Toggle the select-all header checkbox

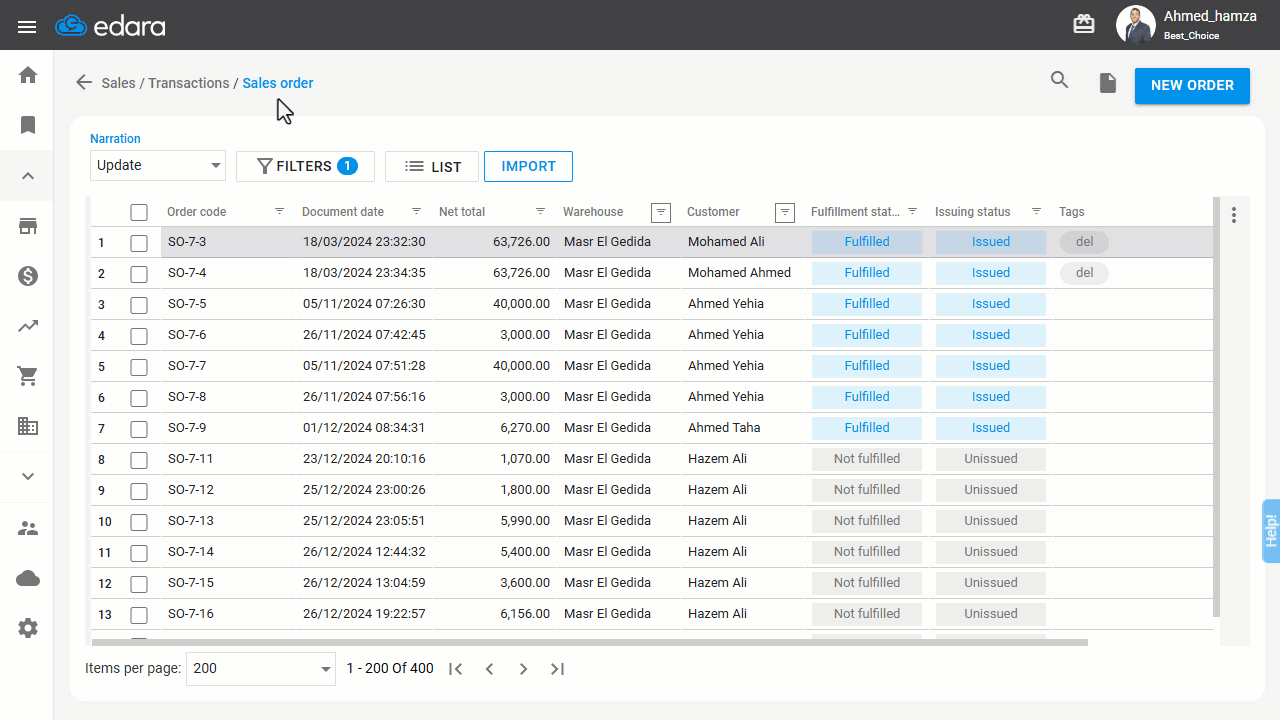click(x=139, y=212)
